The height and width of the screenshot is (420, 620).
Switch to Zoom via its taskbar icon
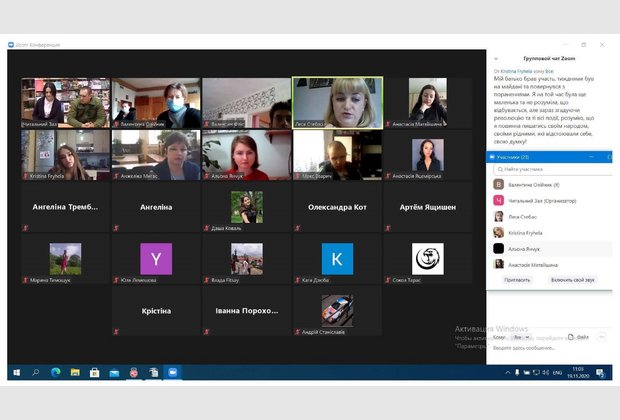tap(172, 372)
